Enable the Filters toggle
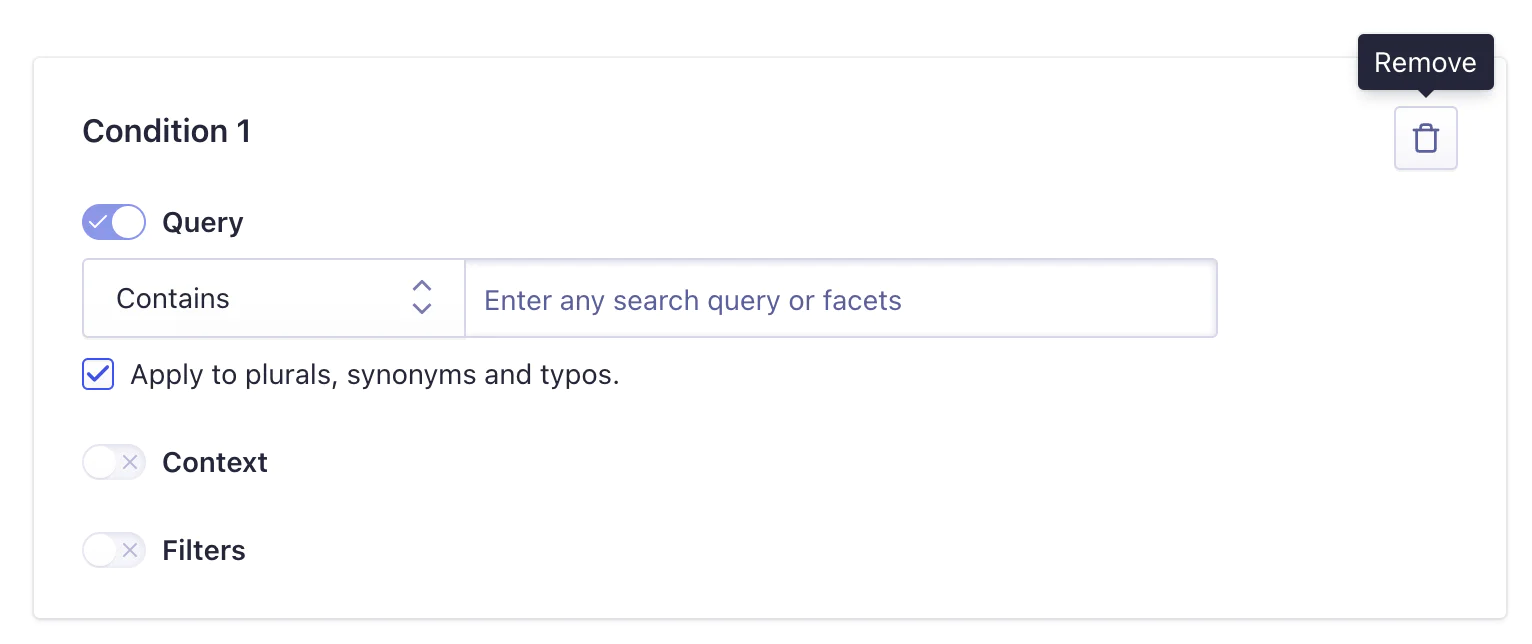The height and width of the screenshot is (644, 1532). tap(114, 550)
